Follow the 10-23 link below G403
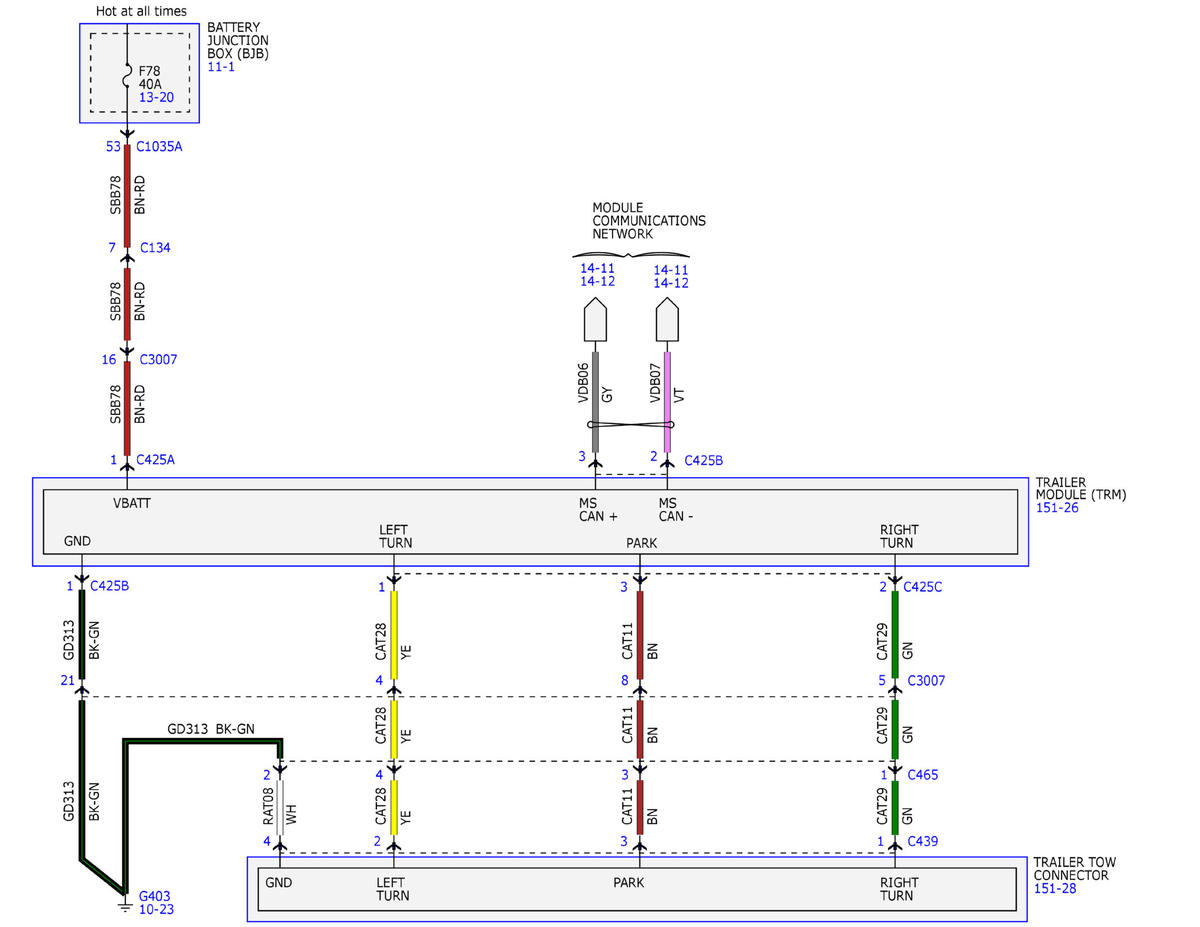Image resolution: width=1200 pixels, height=927 pixels. (x=155, y=909)
